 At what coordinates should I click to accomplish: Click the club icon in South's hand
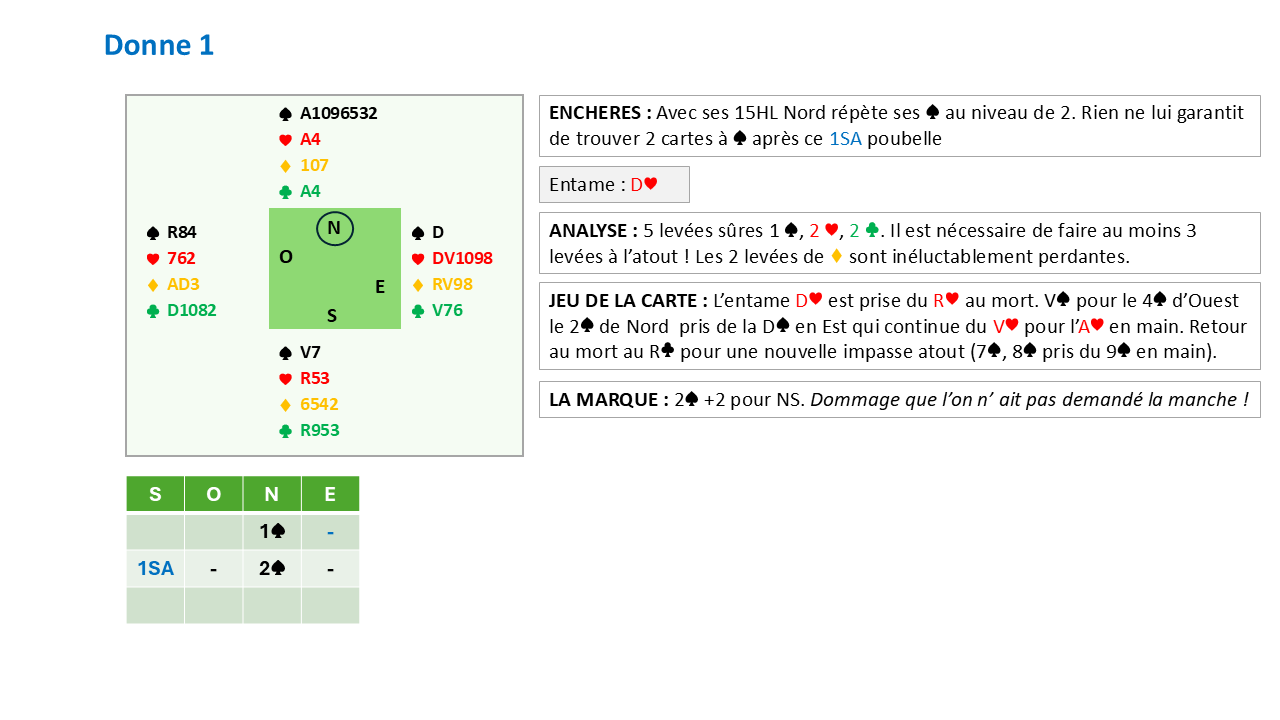pos(285,431)
